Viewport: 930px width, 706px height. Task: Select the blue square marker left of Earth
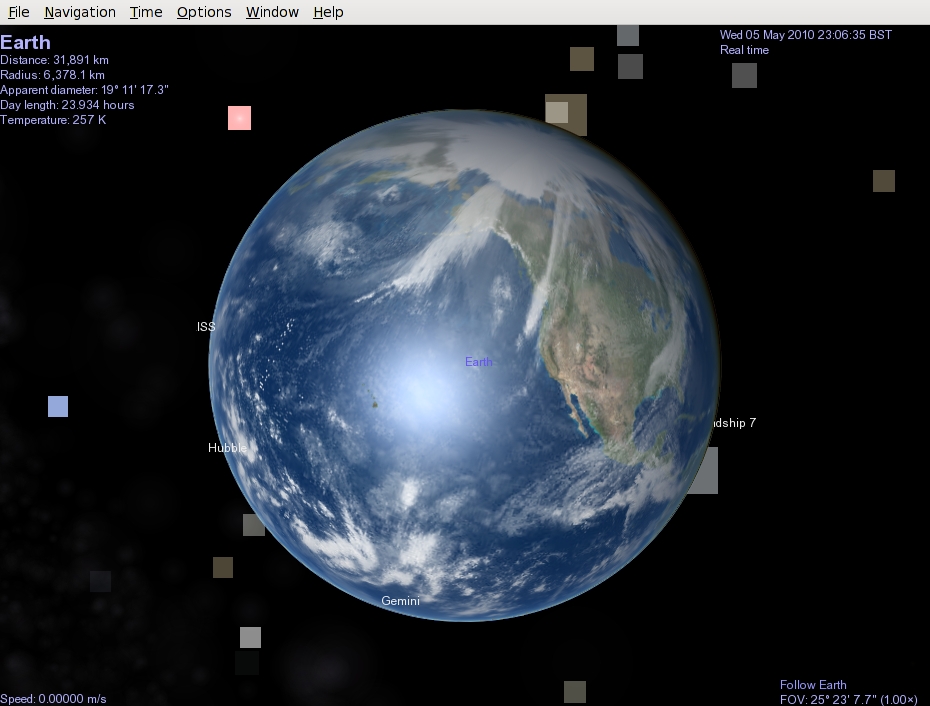tap(58, 406)
